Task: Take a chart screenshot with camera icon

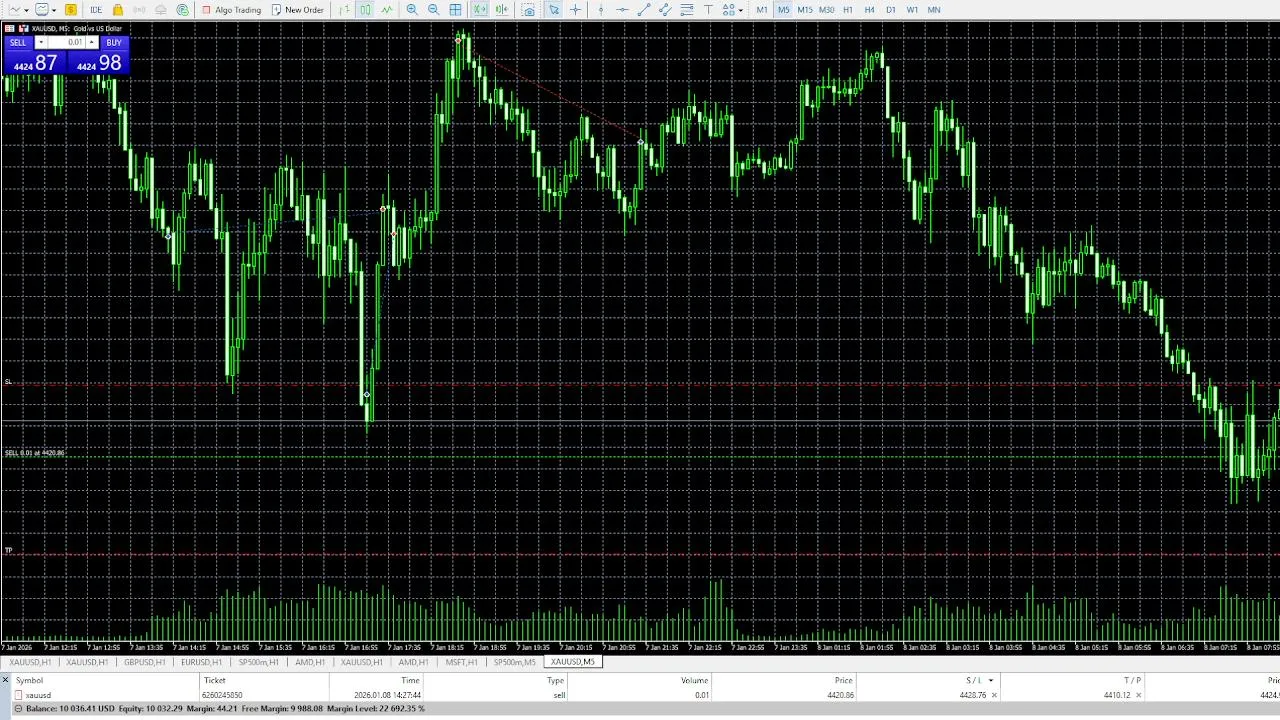Action: (x=528, y=10)
